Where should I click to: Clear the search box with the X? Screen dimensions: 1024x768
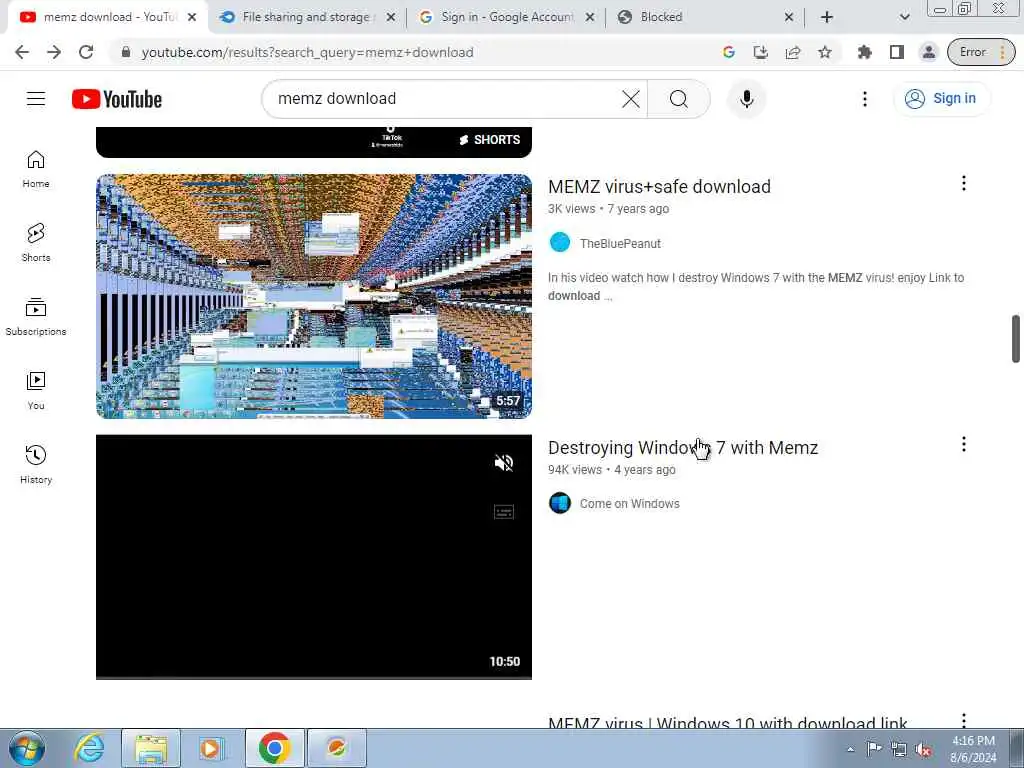[x=630, y=99]
